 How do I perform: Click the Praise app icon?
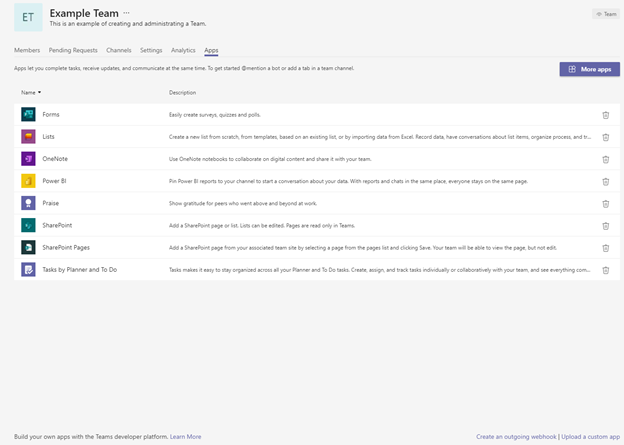pyautogui.click(x=28, y=203)
